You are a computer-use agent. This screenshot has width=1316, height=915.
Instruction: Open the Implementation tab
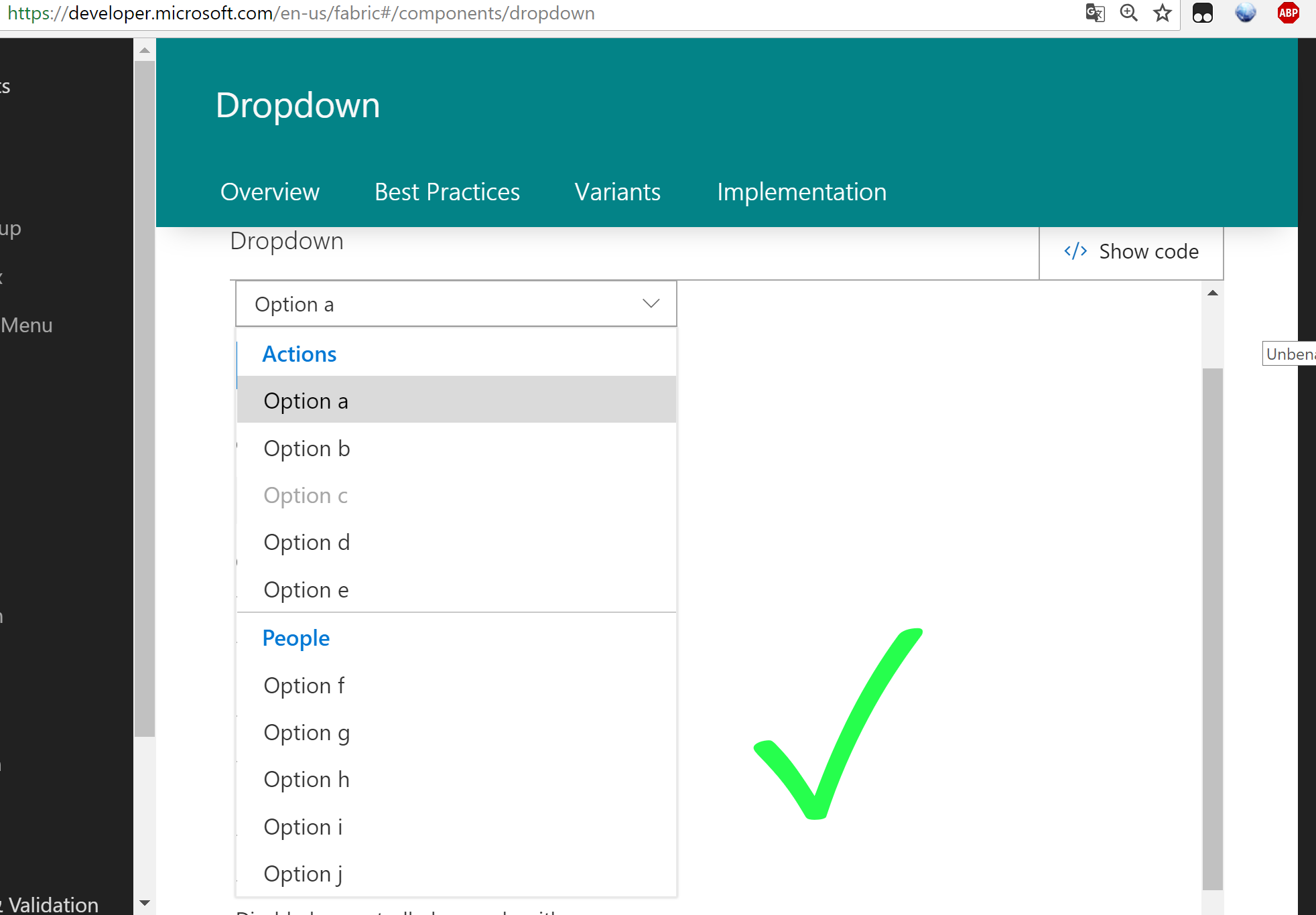tap(801, 192)
